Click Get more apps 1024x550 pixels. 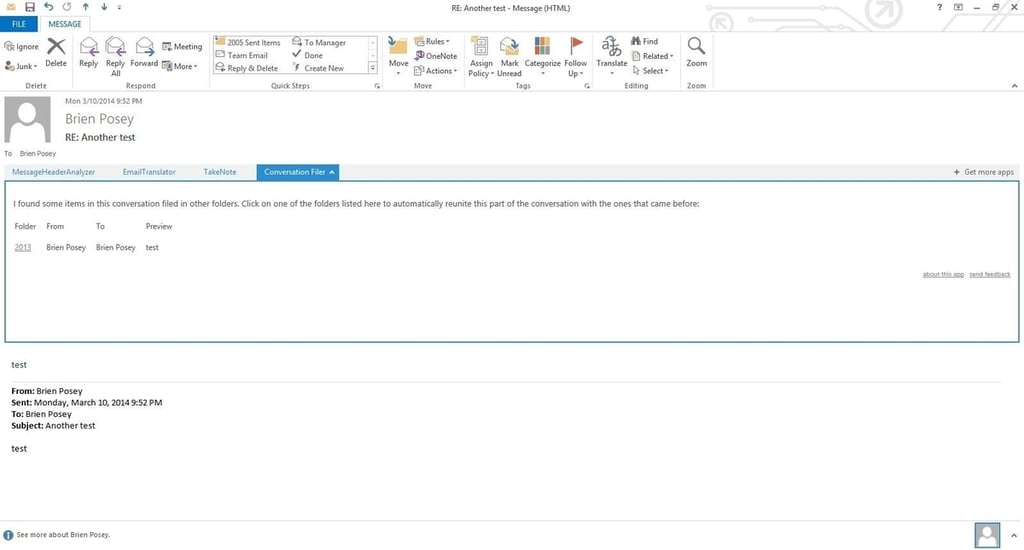coord(984,172)
